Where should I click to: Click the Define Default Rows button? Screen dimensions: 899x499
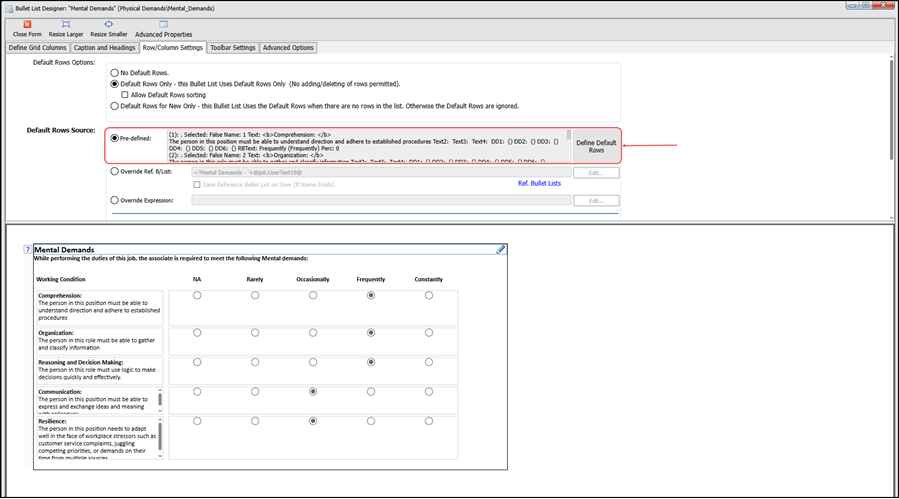coord(596,146)
